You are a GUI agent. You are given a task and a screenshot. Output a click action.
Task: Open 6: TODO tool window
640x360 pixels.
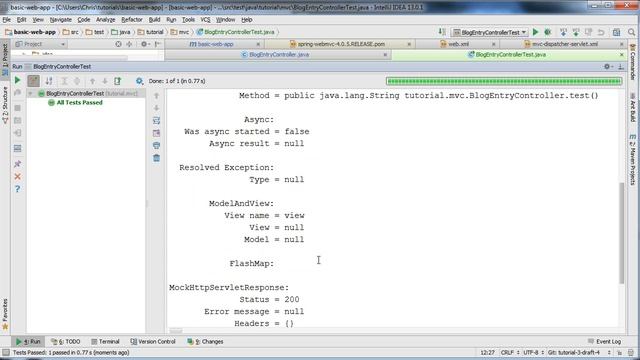[66, 342]
